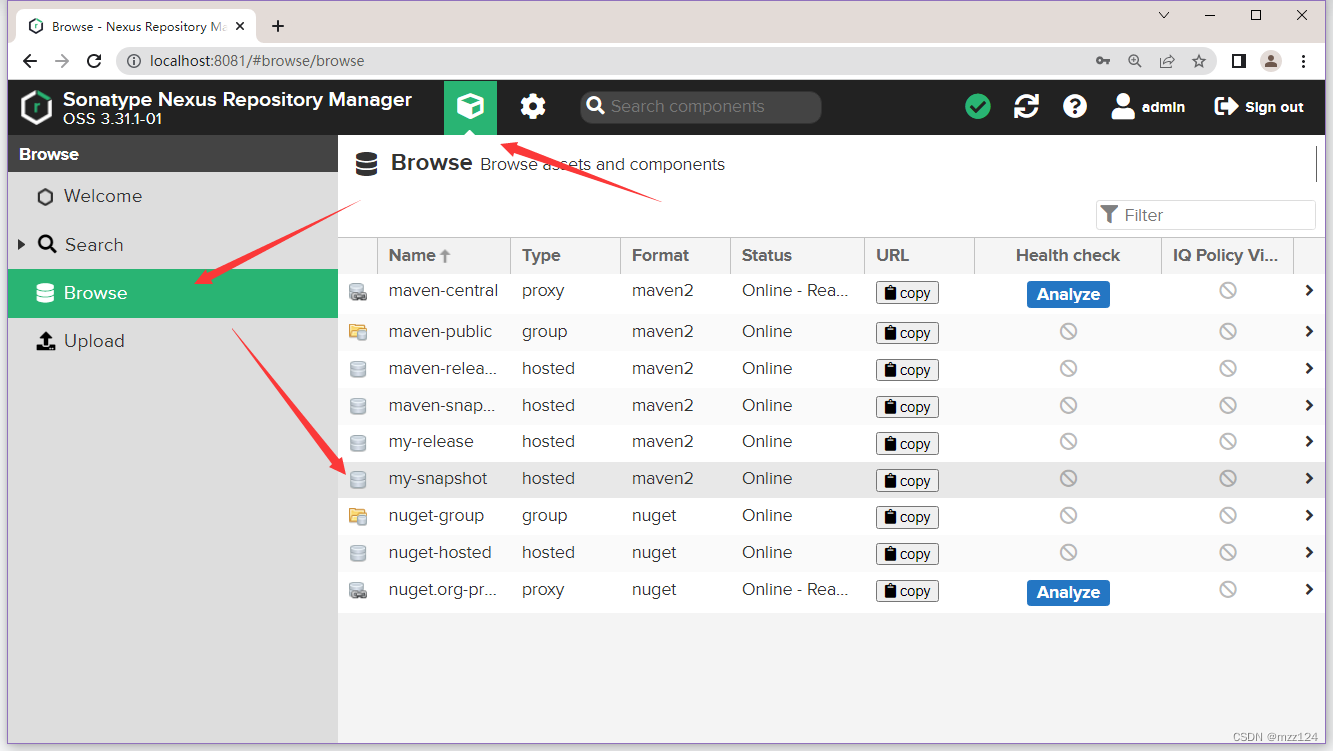Reload the page in the browser
This screenshot has width=1333, height=751.
point(94,61)
